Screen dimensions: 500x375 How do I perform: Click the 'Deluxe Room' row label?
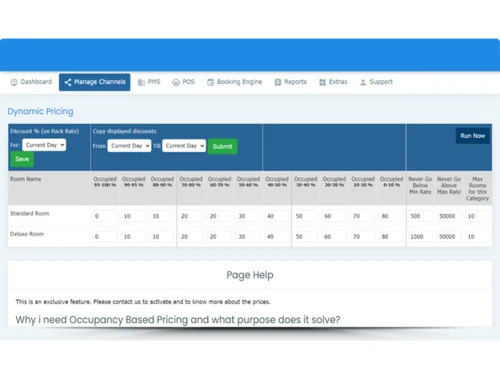(27, 234)
